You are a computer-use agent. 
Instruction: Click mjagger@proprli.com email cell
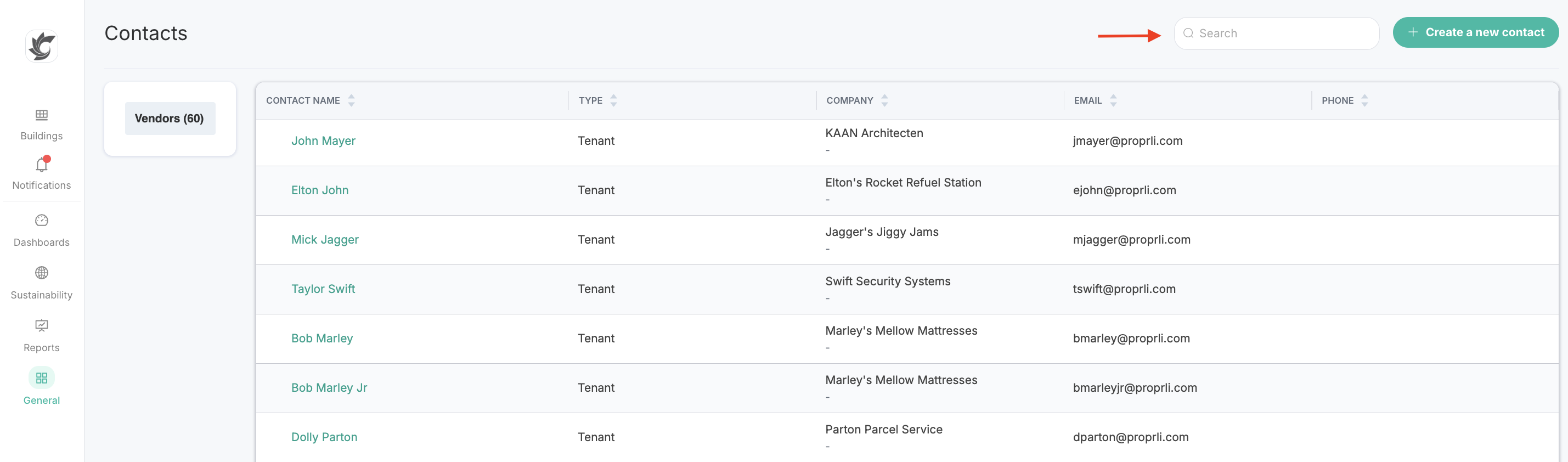tap(1132, 240)
